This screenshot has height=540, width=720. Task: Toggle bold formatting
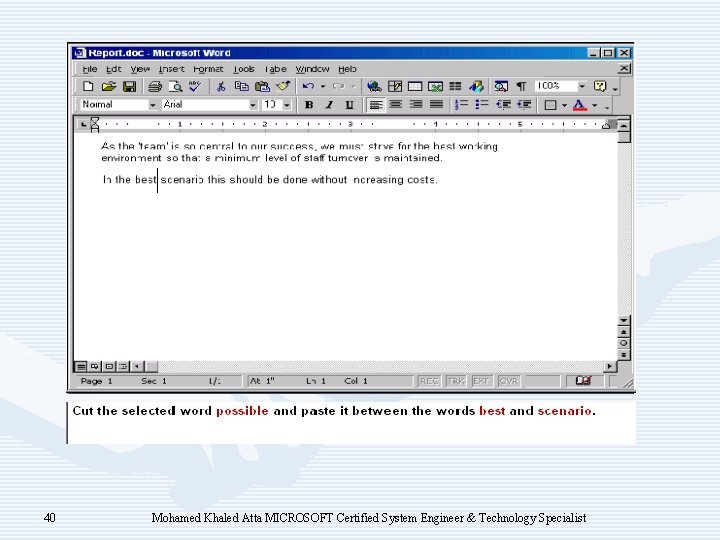[309, 105]
